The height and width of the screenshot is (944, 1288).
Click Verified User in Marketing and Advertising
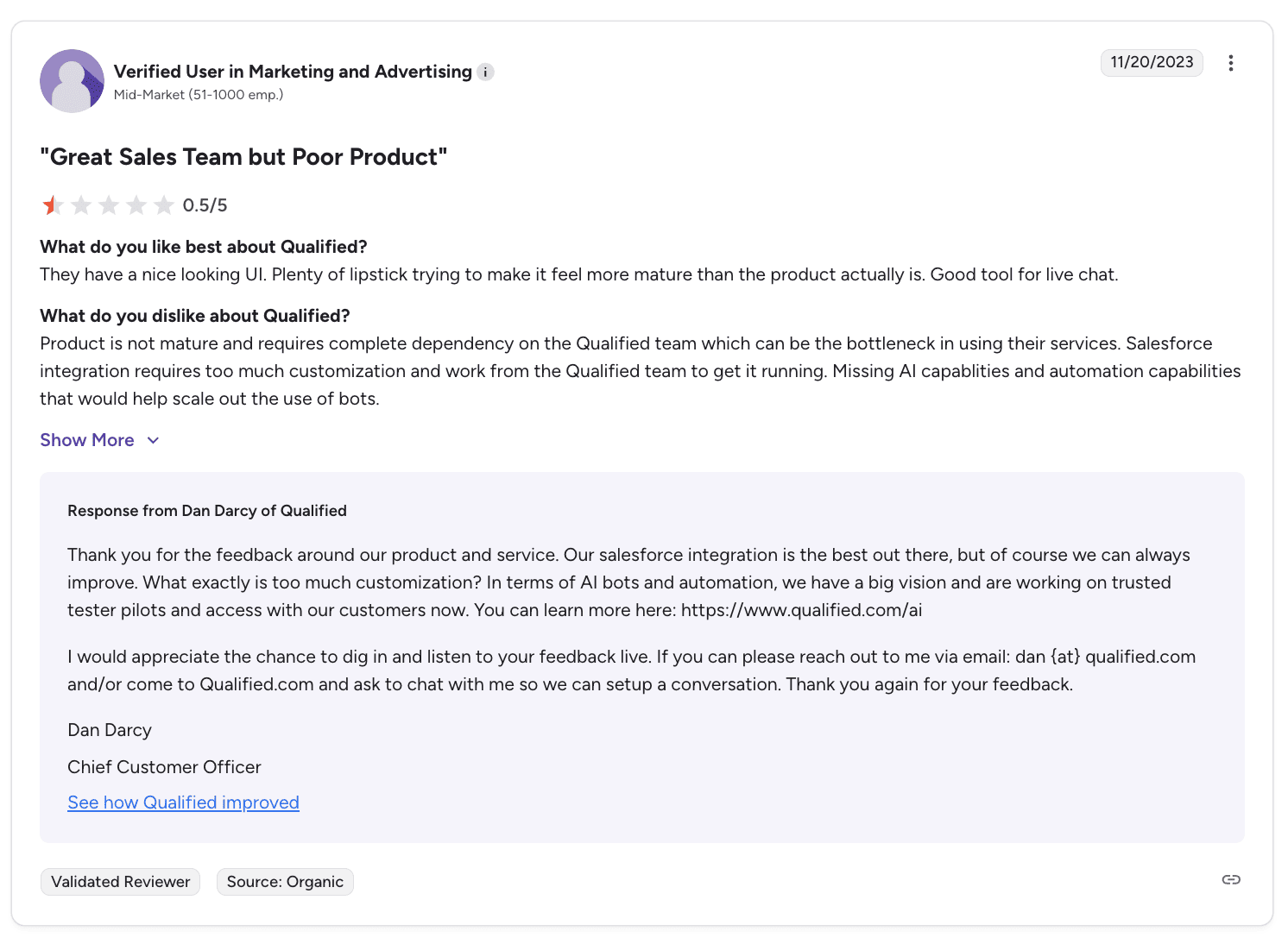click(294, 72)
